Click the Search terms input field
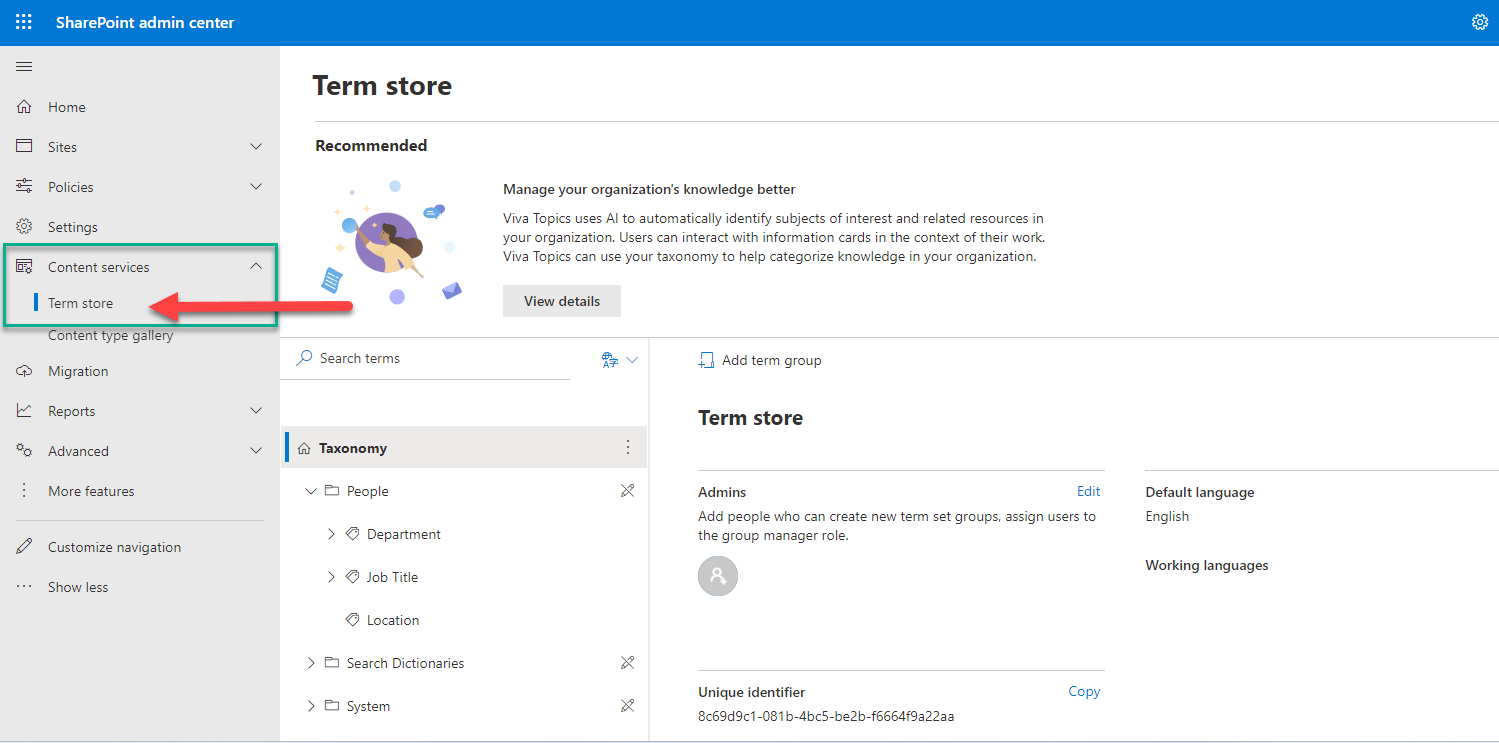This screenshot has height=743, width=1499. tap(440, 359)
